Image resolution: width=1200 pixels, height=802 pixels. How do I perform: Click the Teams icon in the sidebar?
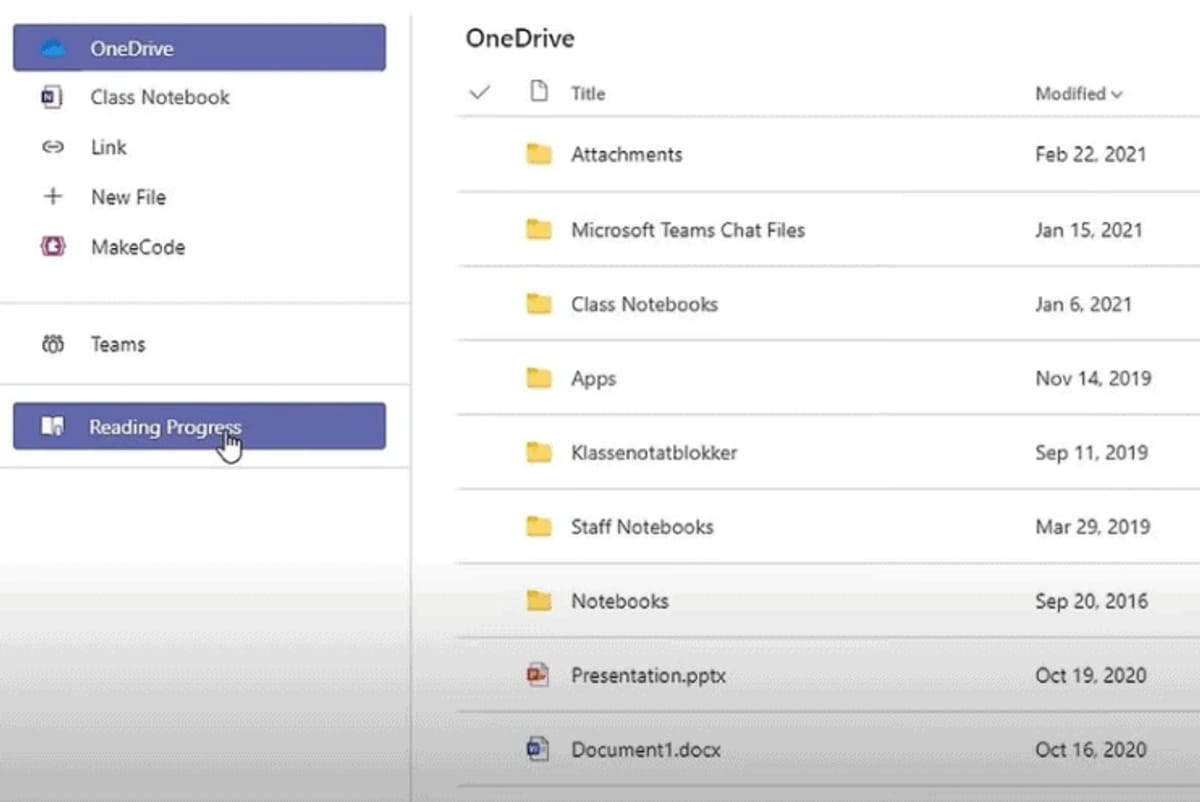(54, 344)
